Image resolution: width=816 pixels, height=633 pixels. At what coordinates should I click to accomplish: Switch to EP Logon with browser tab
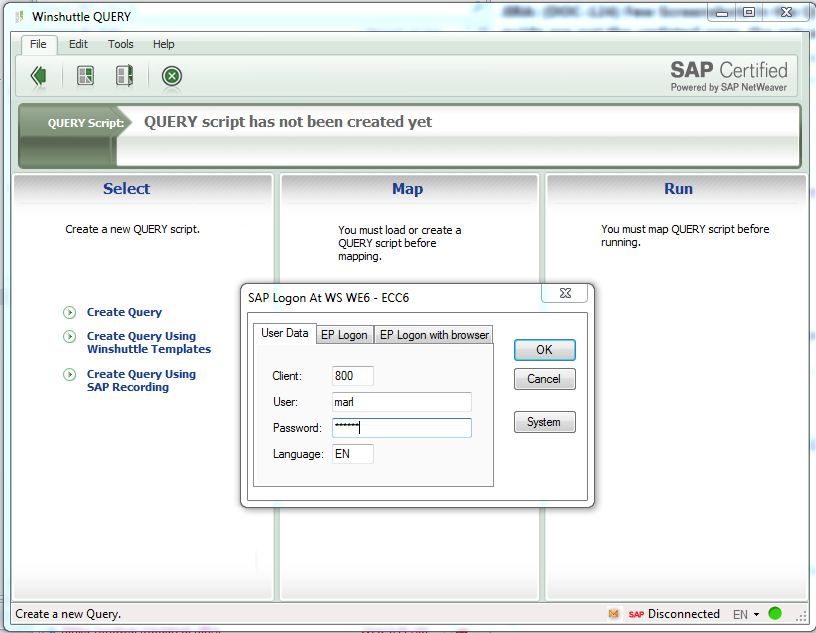click(x=434, y=335)
